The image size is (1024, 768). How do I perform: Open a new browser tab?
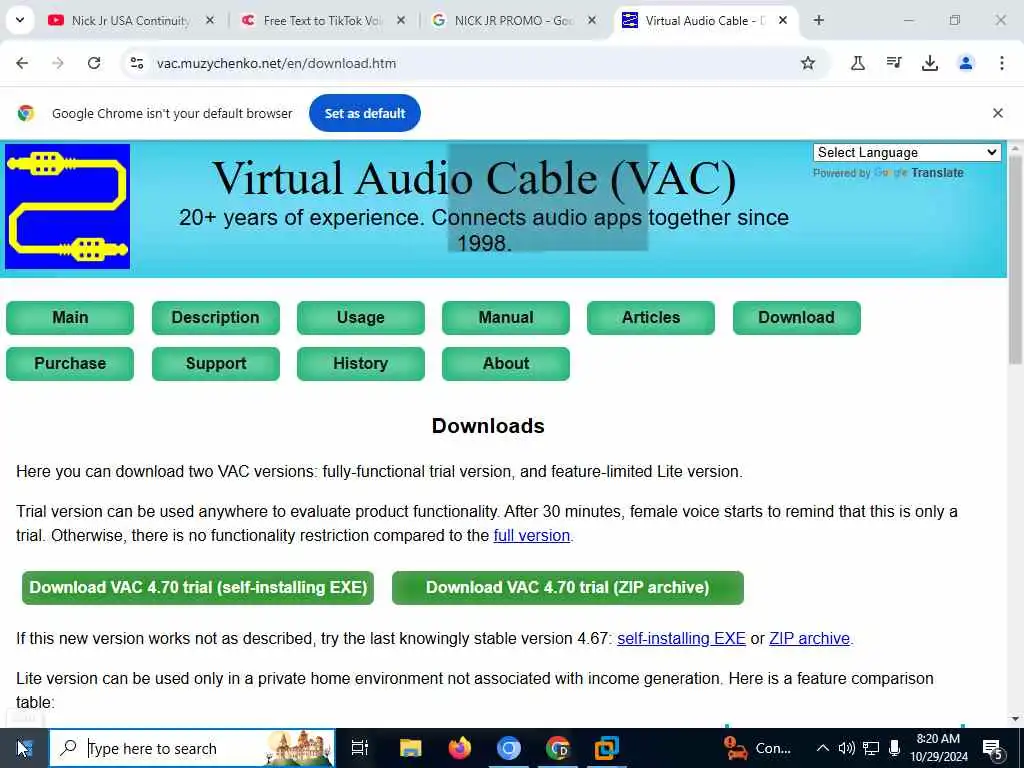click(819, 20)
